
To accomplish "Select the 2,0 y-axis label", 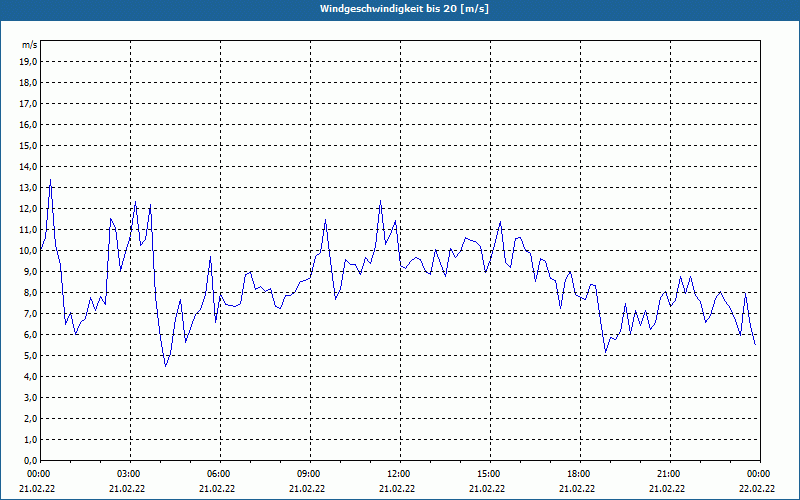I will (31, 418).
